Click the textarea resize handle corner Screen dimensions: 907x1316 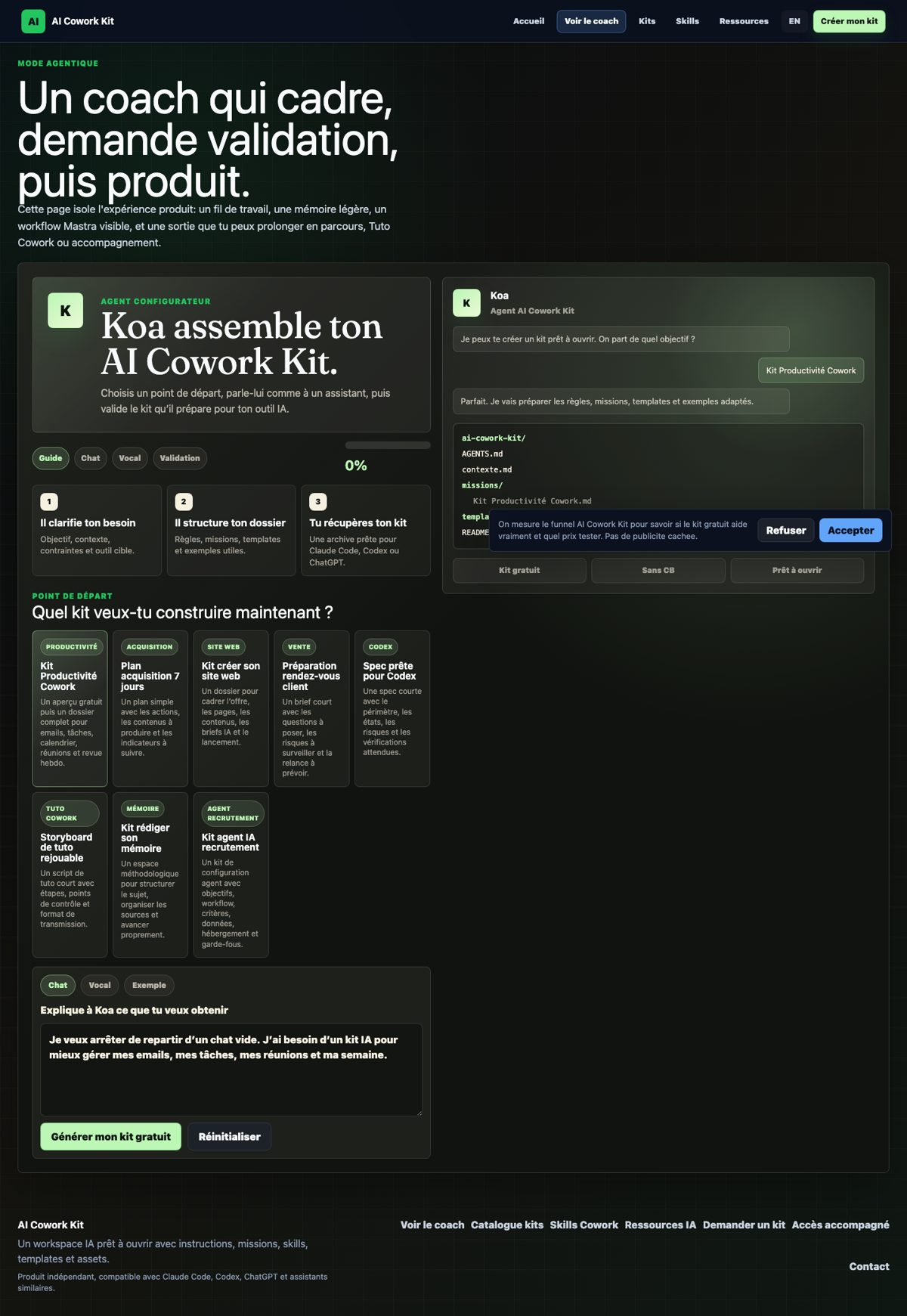419,1112
